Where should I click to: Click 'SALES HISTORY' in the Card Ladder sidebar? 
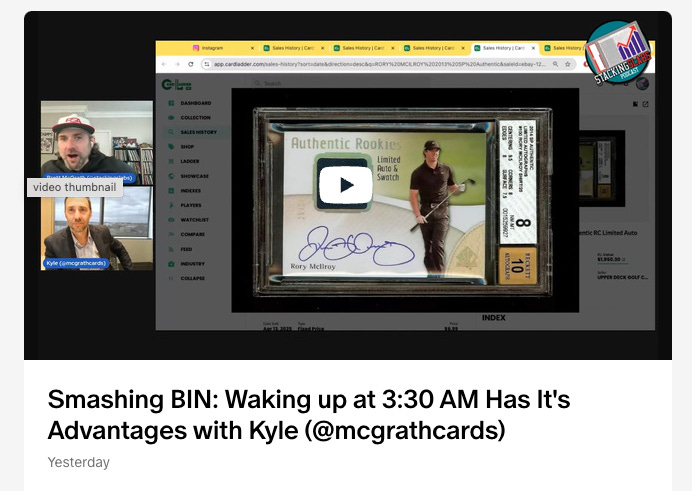[198, 132]
